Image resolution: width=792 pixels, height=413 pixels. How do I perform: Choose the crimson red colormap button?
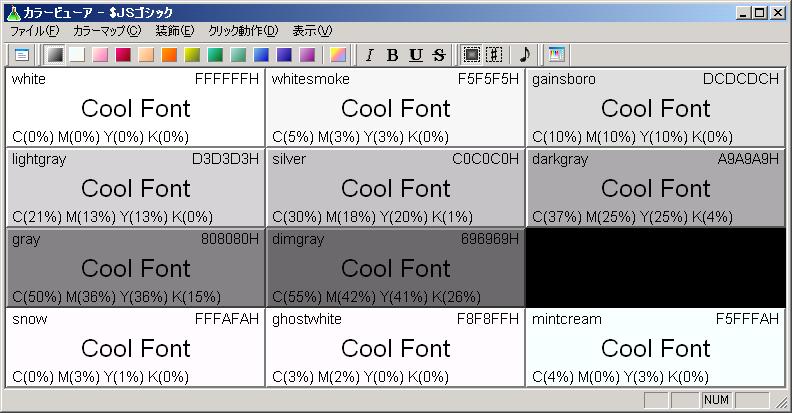tap(123, 55)
